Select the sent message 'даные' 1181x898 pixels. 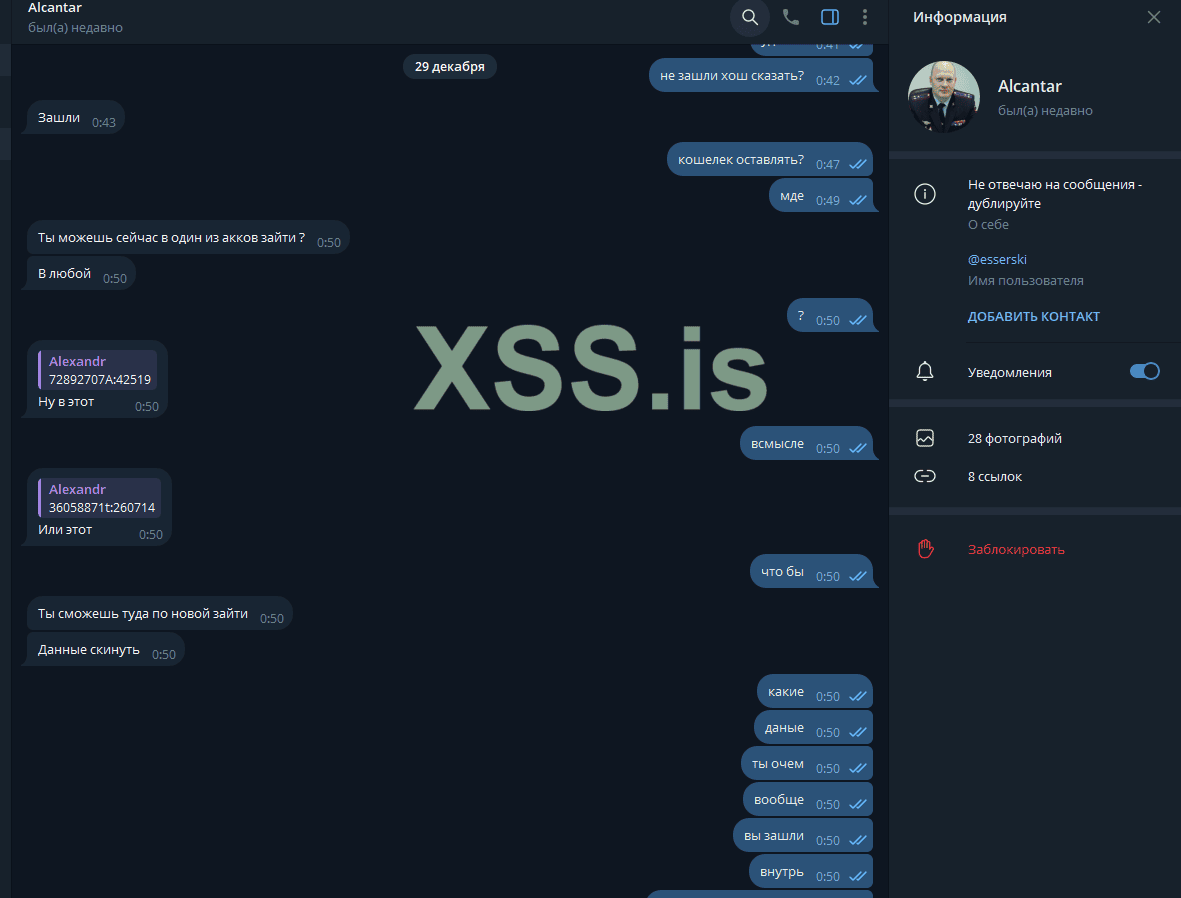[813, 728]
